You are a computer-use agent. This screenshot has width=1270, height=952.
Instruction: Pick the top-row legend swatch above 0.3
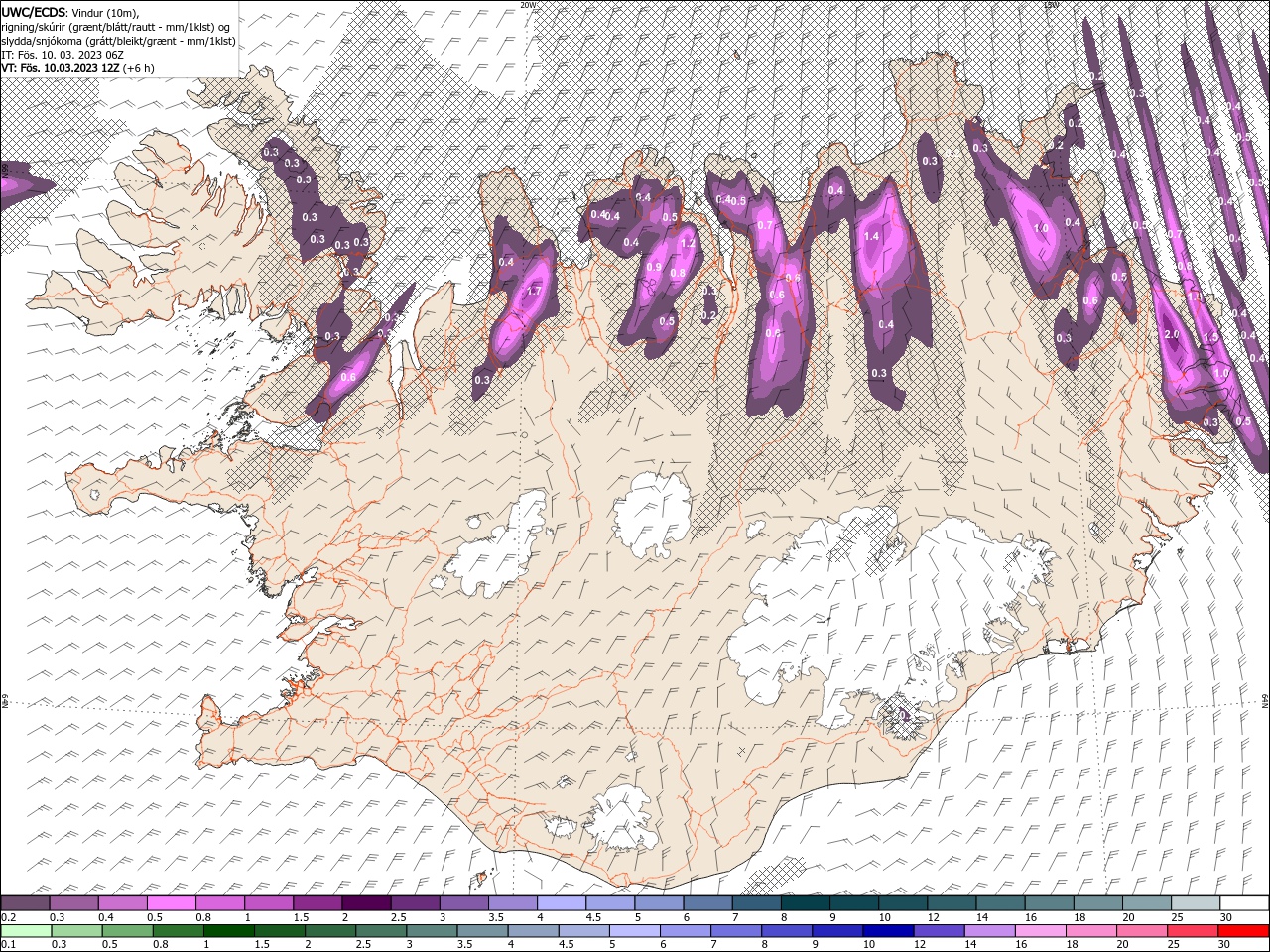pos(73,903)
